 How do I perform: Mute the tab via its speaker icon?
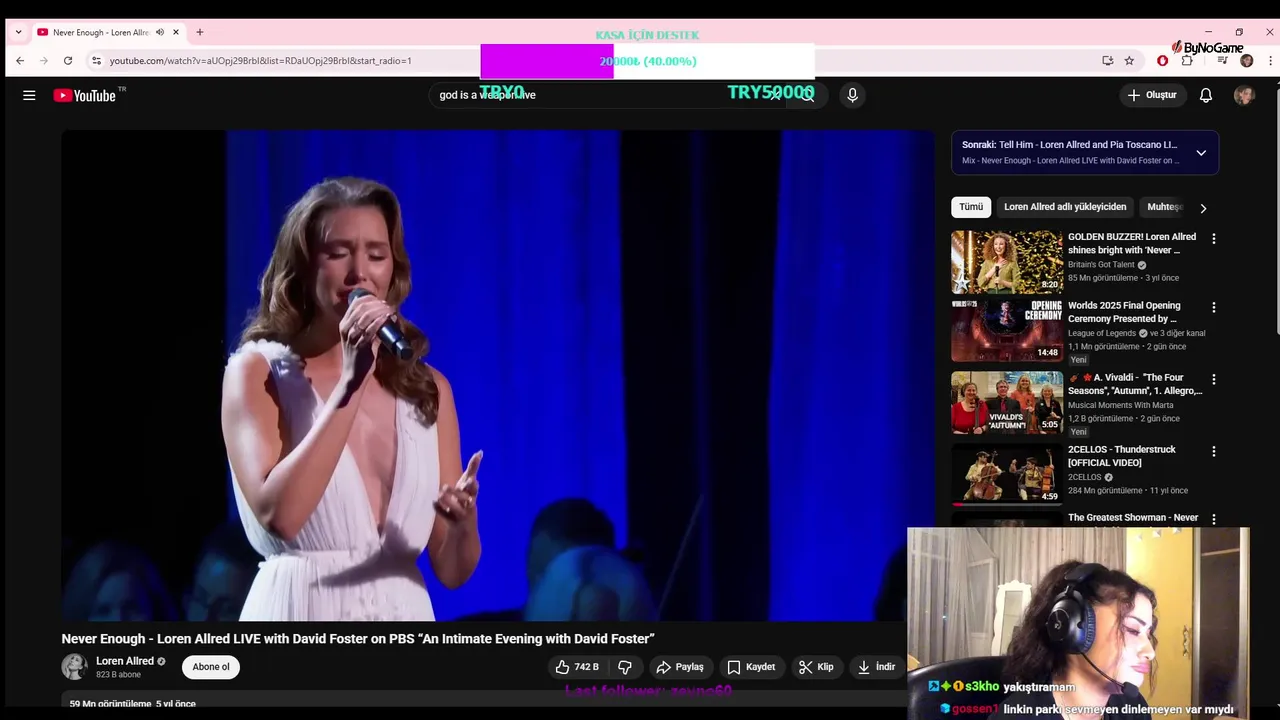159,32
